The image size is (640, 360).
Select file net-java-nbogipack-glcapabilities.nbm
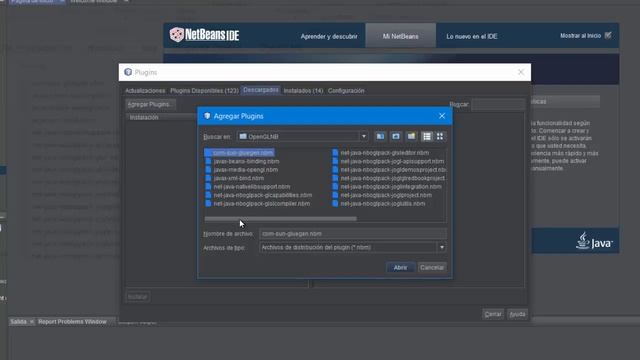coord(263,195)
